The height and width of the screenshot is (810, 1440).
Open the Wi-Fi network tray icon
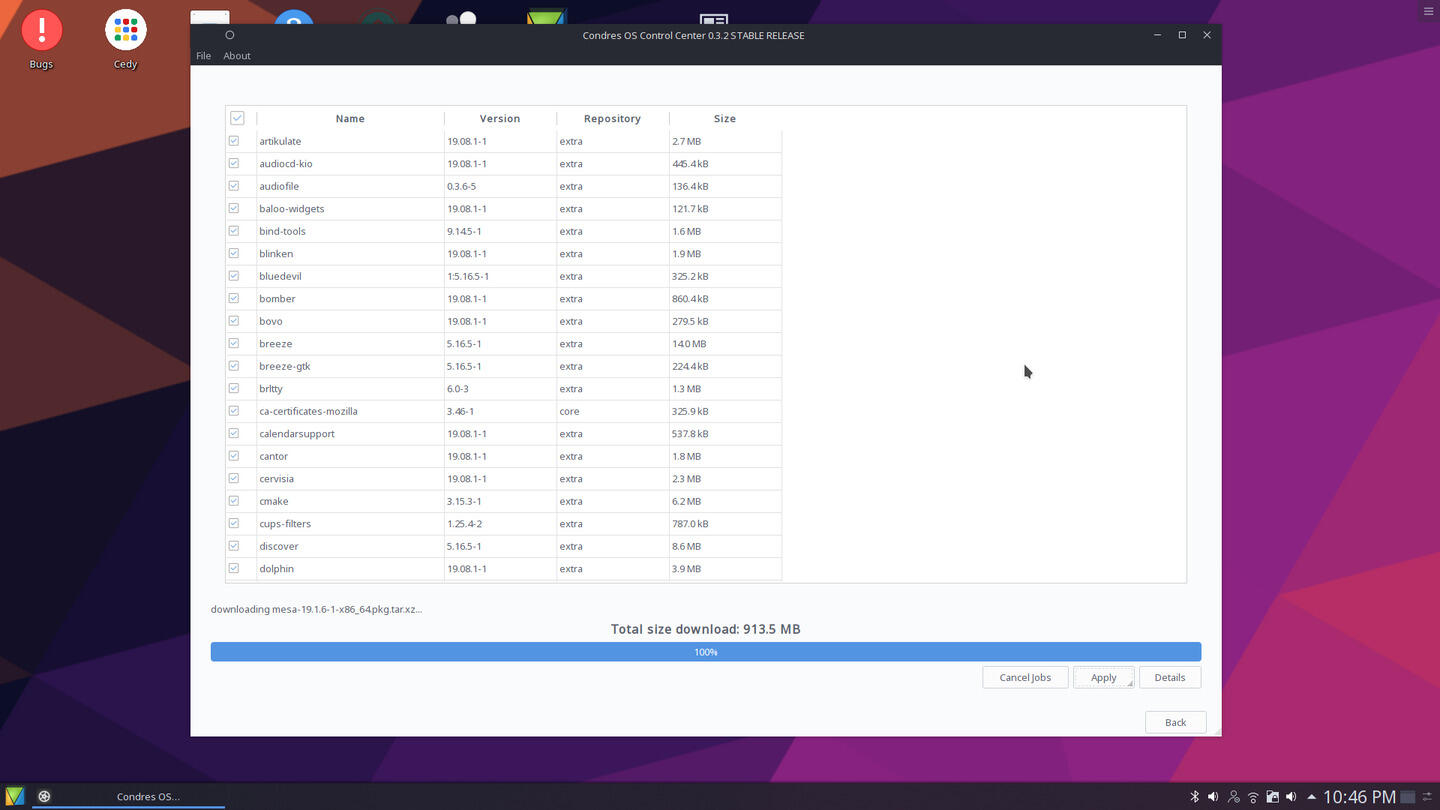pos(1252,797)
